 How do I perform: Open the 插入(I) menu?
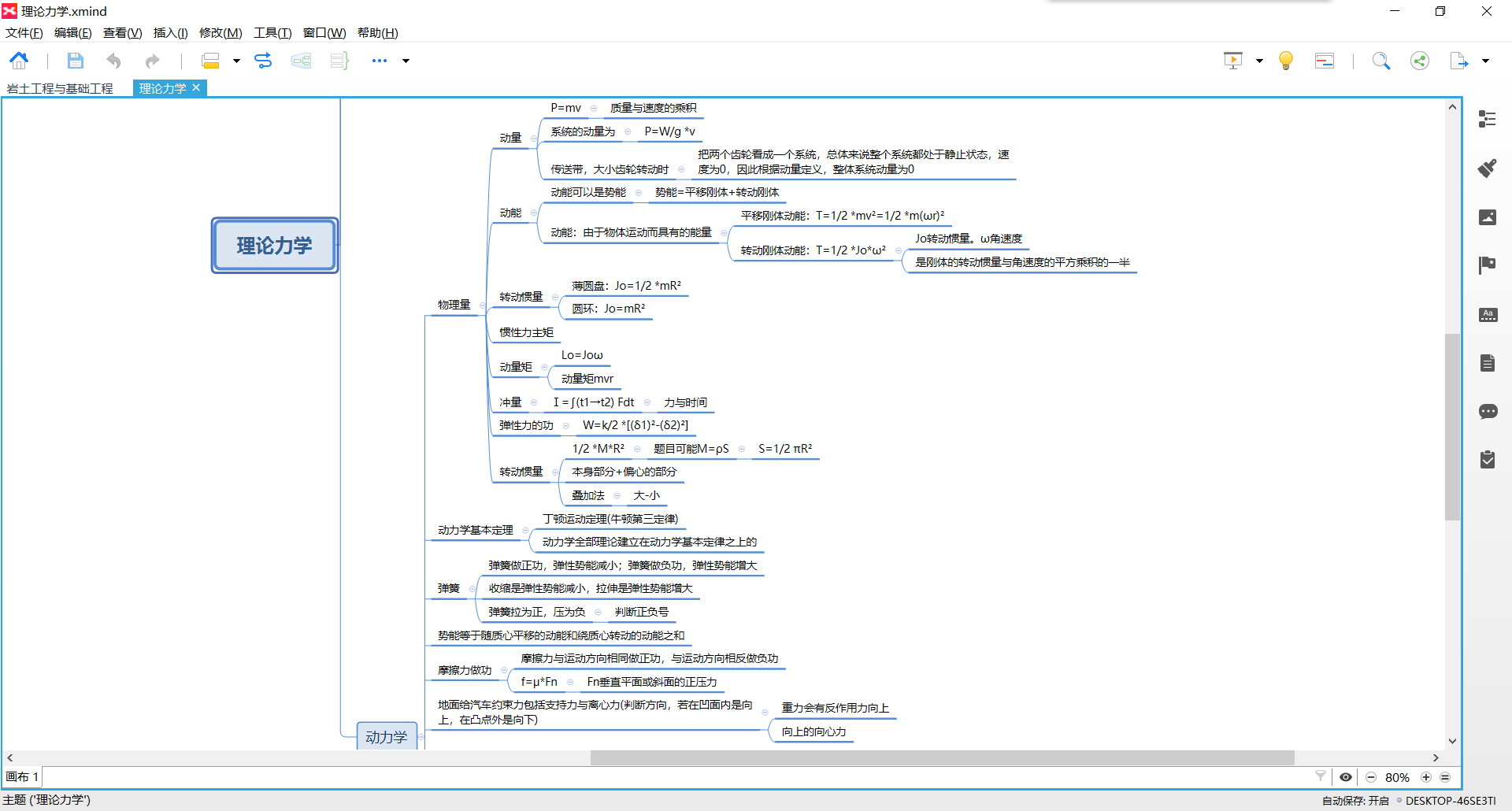tap(170, 33)
